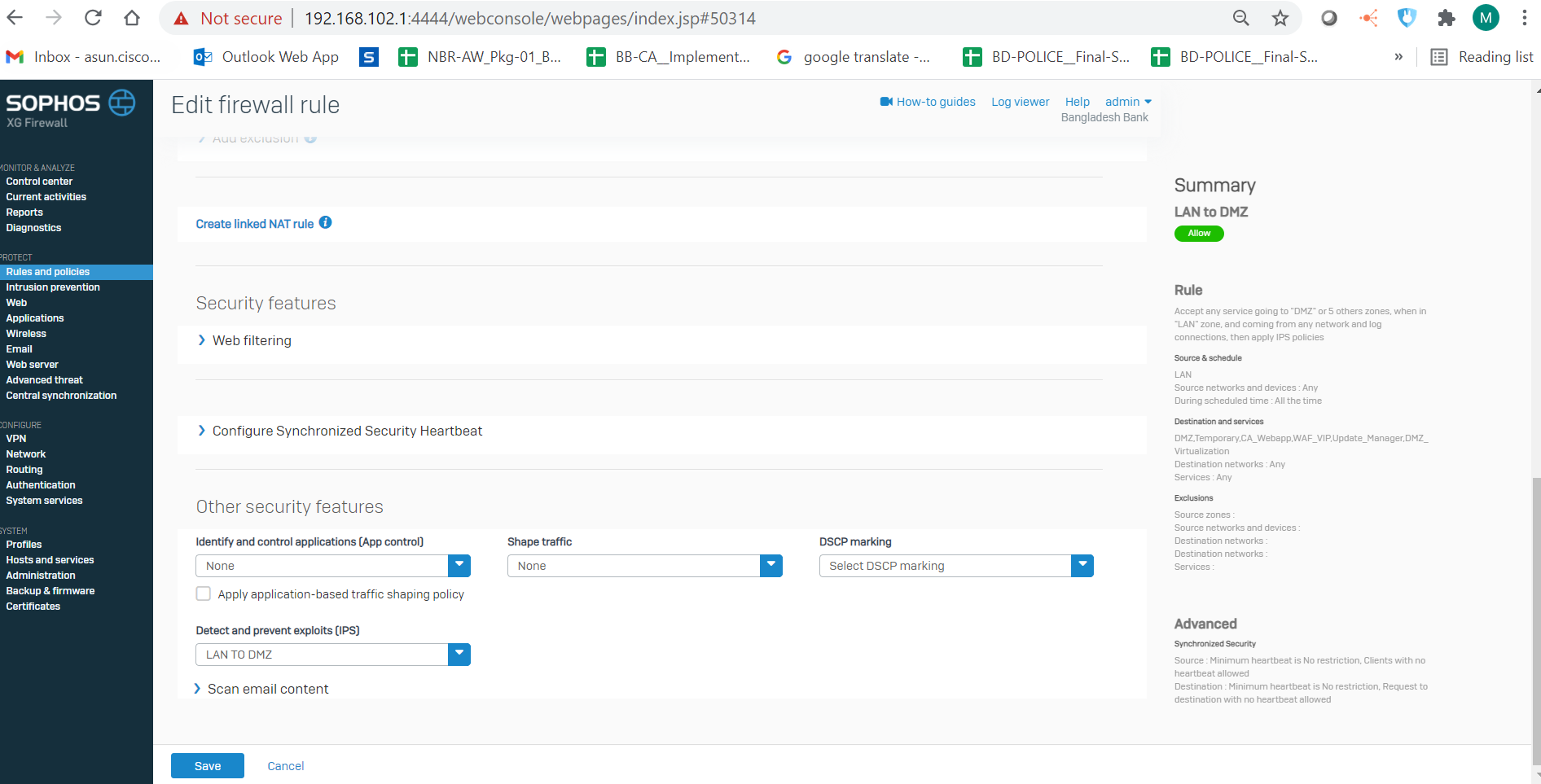
Task: Reload the page with the refresh icon
Action: (x=93, y=18)
